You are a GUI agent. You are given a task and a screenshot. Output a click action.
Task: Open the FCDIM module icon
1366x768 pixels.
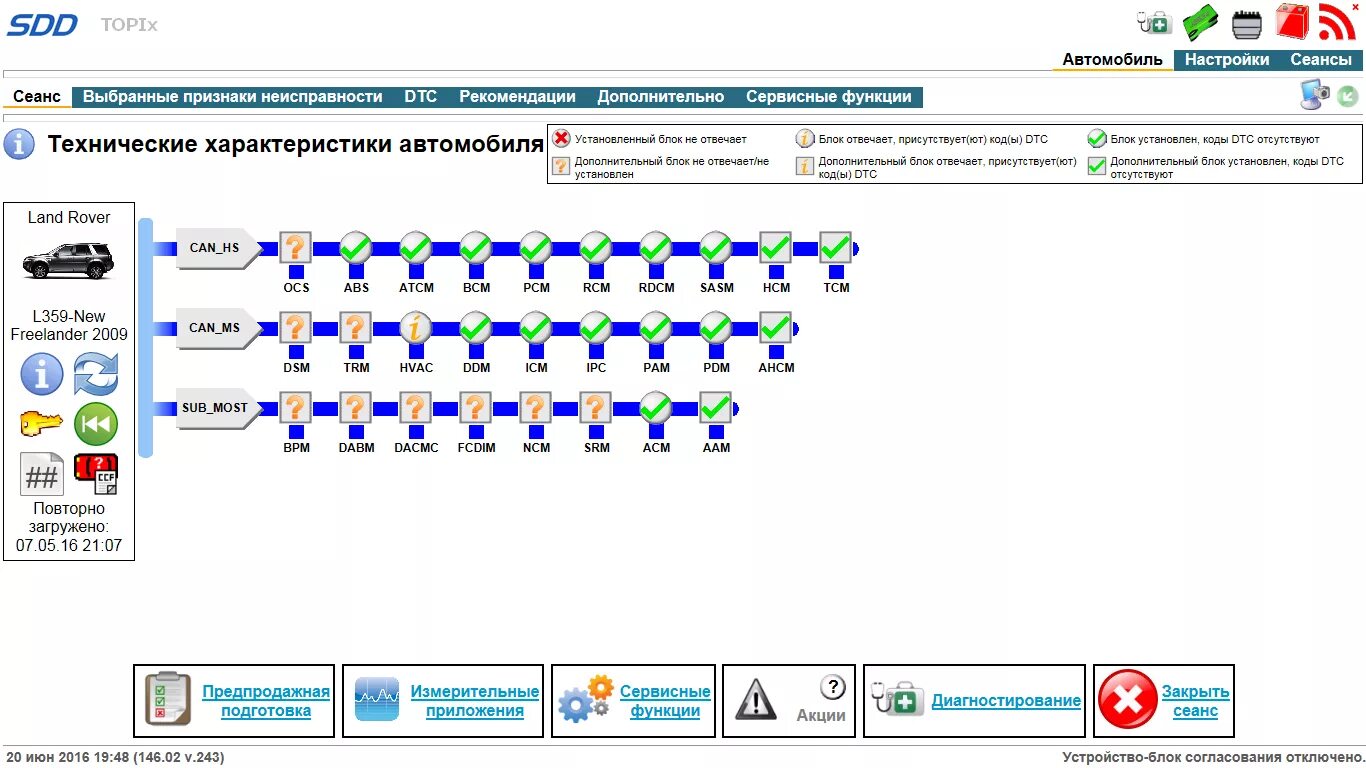476,407
